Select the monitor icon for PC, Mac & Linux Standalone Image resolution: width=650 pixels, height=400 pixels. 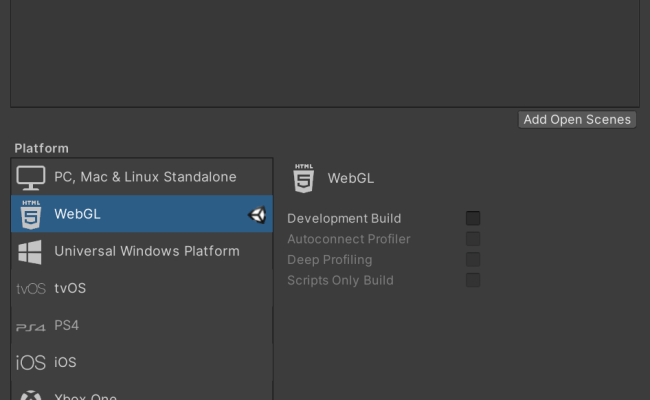(x=31, y=178)
